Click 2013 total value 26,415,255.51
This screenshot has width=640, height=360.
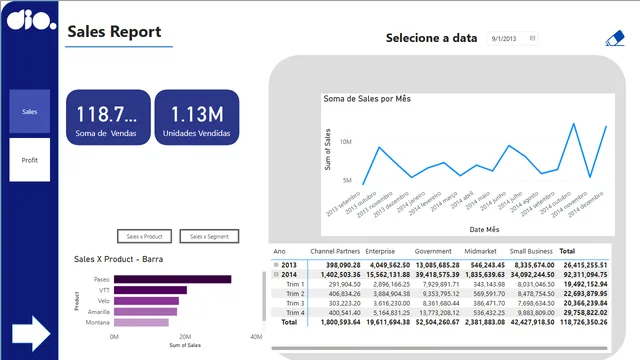[x=585, y=265]
